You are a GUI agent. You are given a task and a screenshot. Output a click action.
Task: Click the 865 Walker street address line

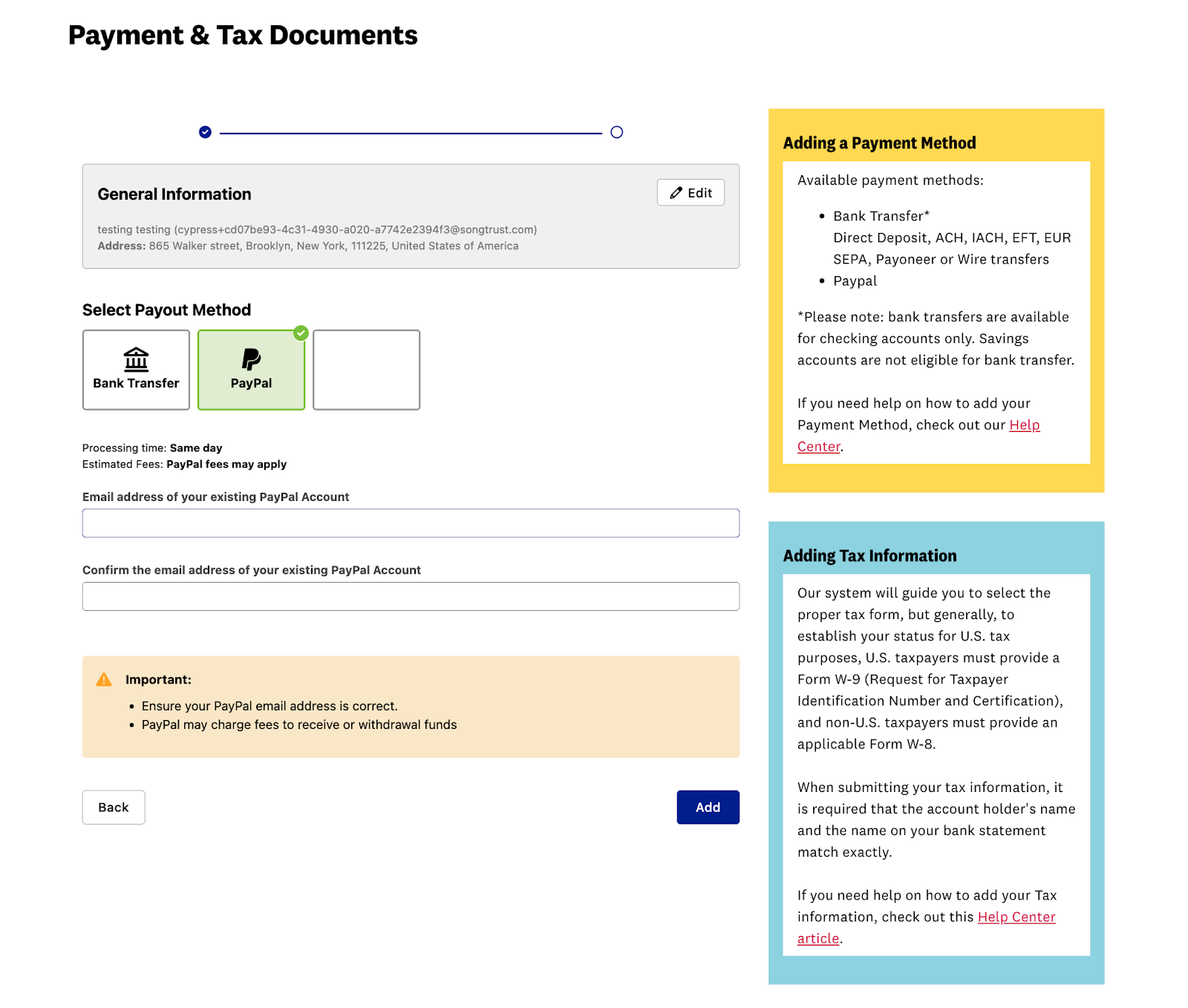point(308,246)
